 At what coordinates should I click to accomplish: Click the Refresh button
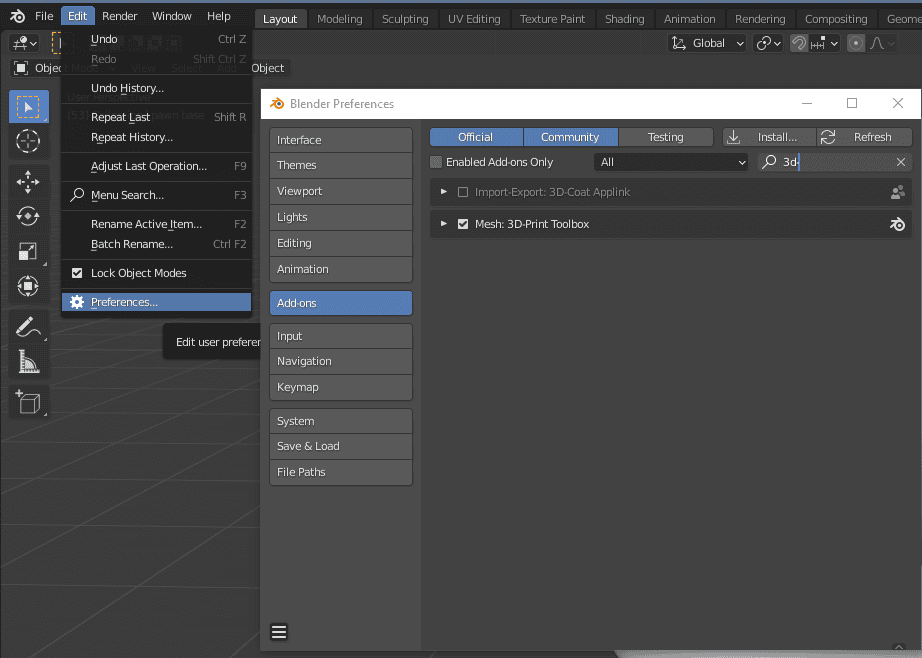pos(863,136)
